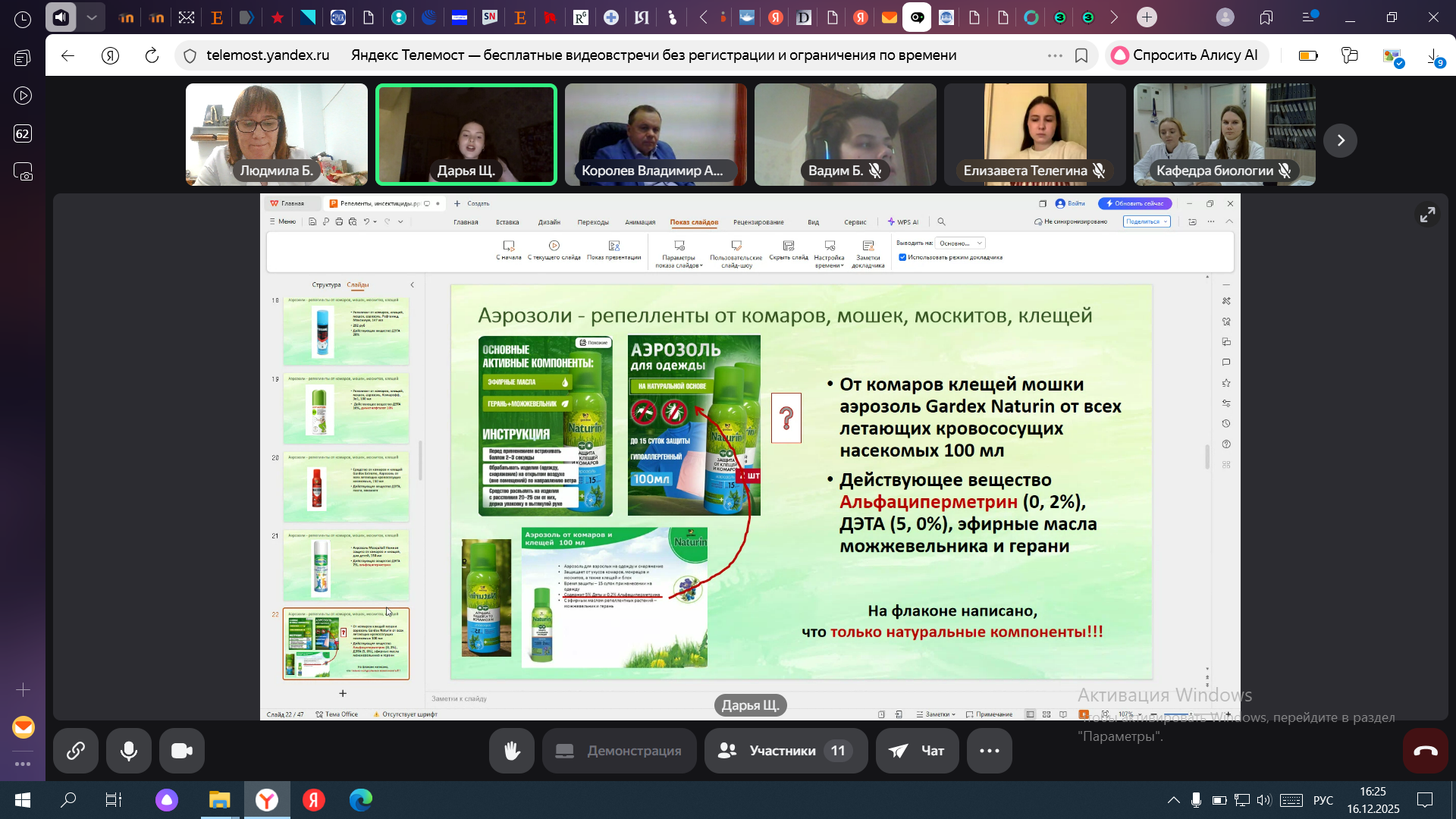1456x819 pixels.
Task: Click the browser bookmark icon
Action: pos(1081,55)
